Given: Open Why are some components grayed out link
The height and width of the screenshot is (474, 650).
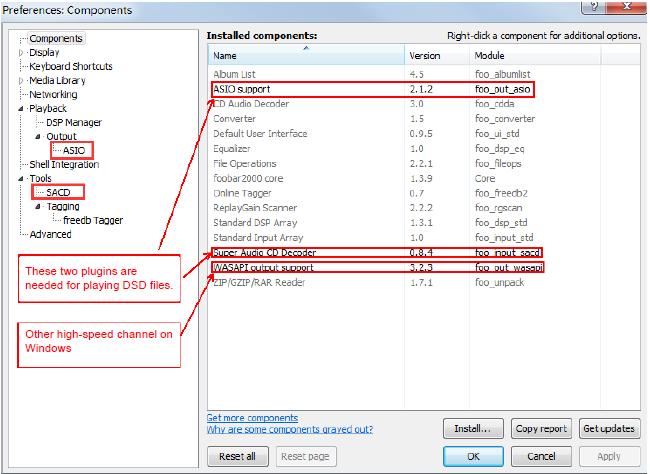Looking at the screenshot, I should tap(290, 429).
